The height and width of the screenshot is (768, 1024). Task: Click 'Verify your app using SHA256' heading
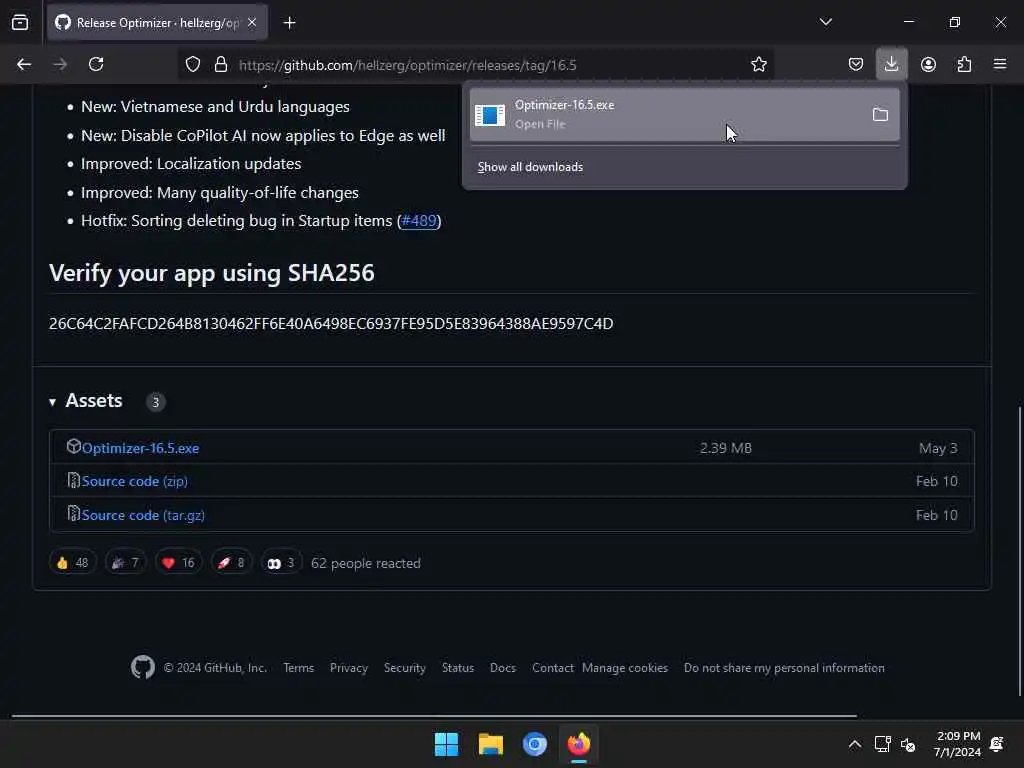coord(212,273)
